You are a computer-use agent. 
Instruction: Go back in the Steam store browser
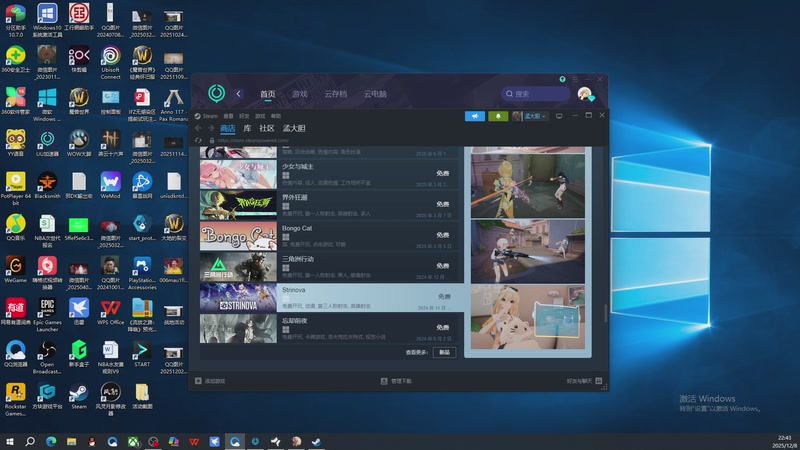pyautogui.click(x=198, y=128)
